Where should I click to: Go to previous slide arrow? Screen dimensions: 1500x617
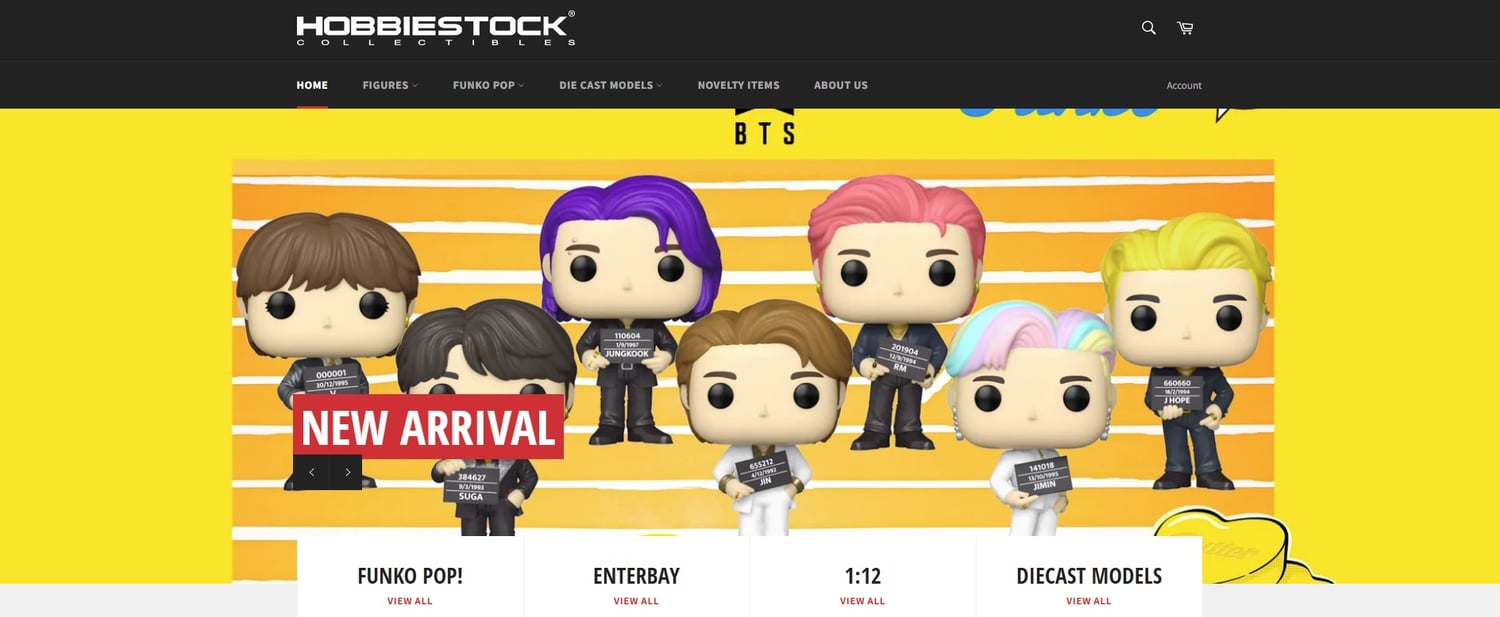point(311,472)
